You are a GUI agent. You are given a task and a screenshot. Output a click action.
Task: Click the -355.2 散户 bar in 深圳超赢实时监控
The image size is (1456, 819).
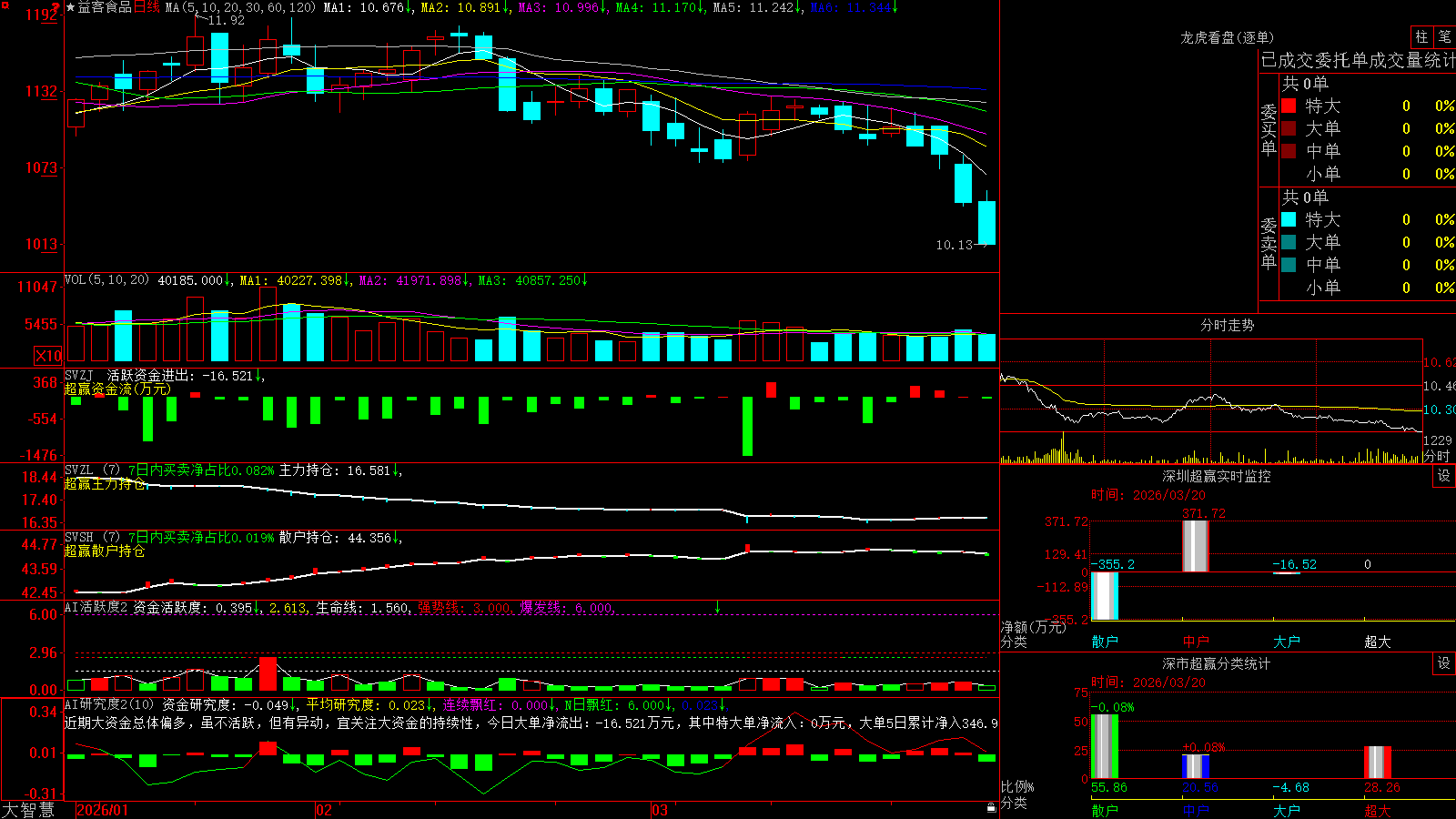(x=1105, y=596)
